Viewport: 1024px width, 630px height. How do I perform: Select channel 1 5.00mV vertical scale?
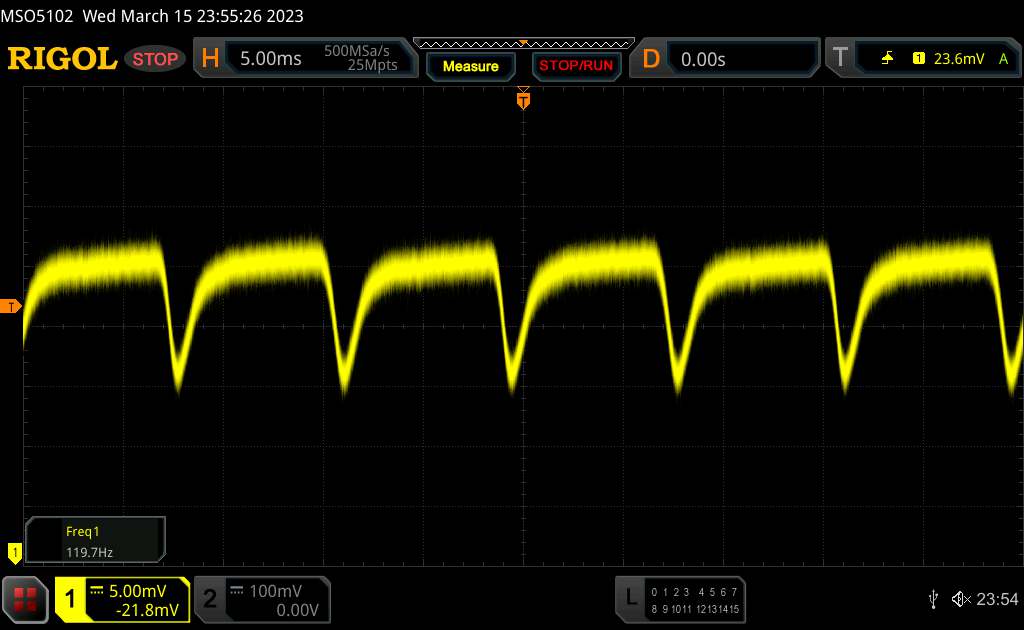click(137, 591)
